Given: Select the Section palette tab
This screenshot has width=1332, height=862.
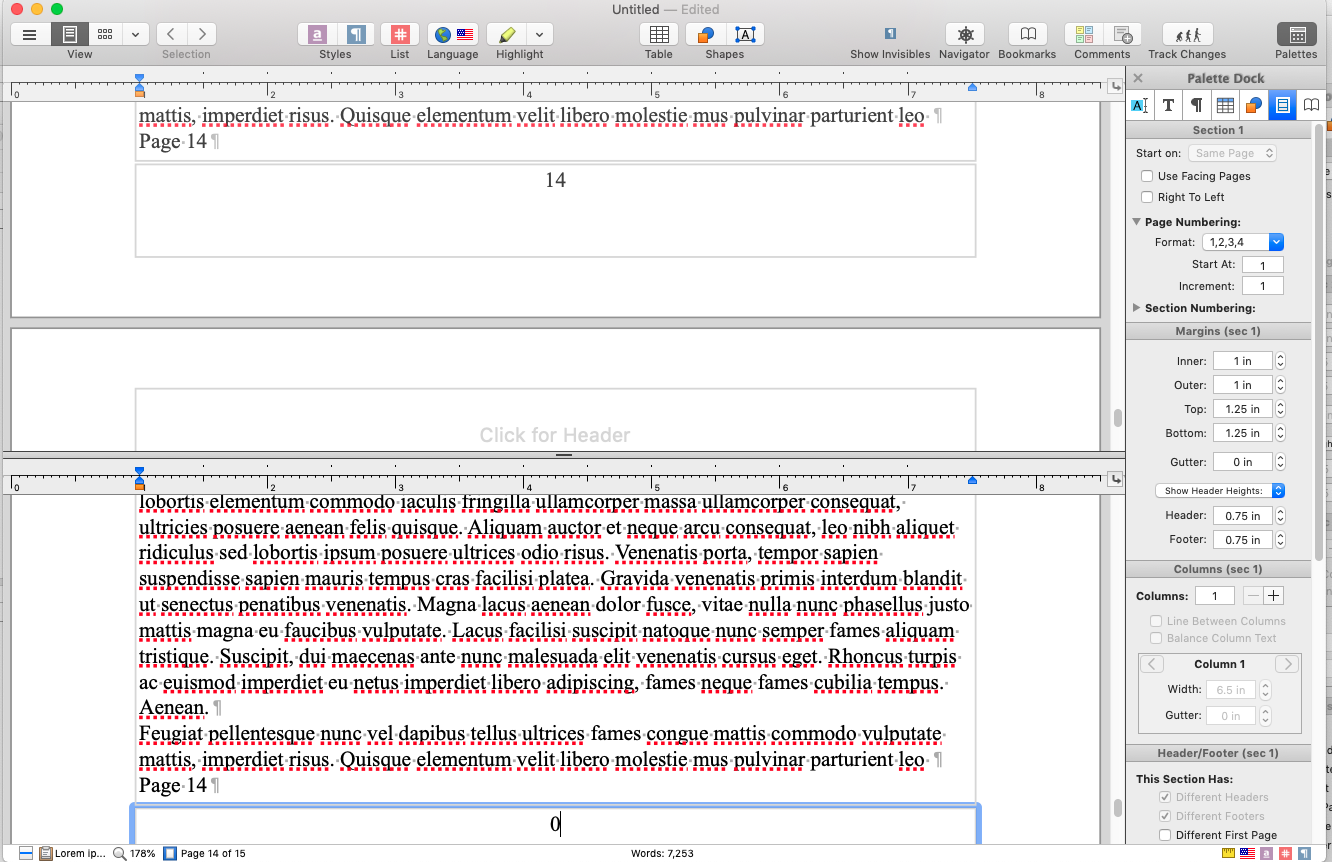Looking at the screenshot, I should [1282, 104].
